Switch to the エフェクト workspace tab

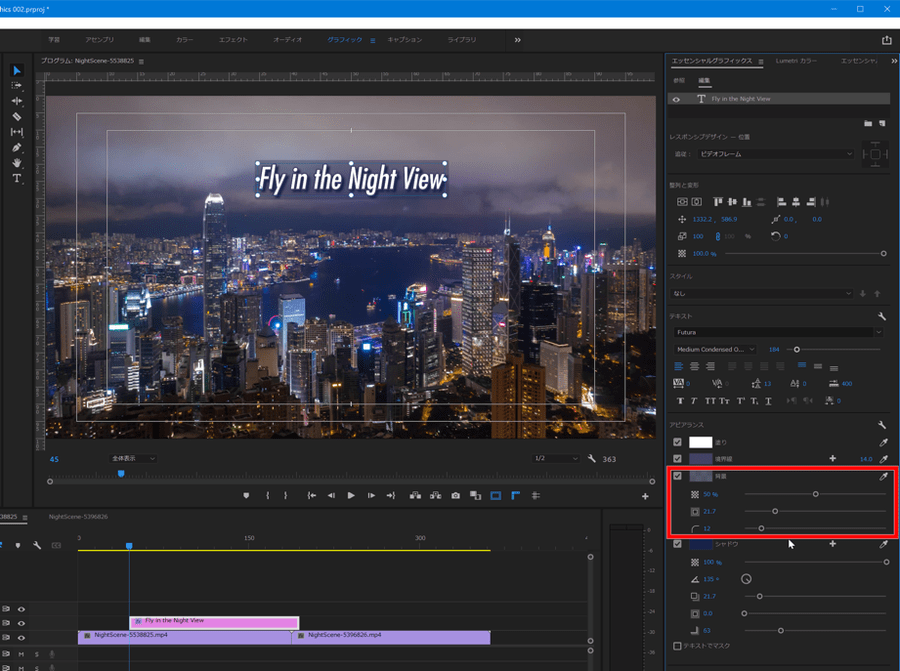(x=233, y=40)
